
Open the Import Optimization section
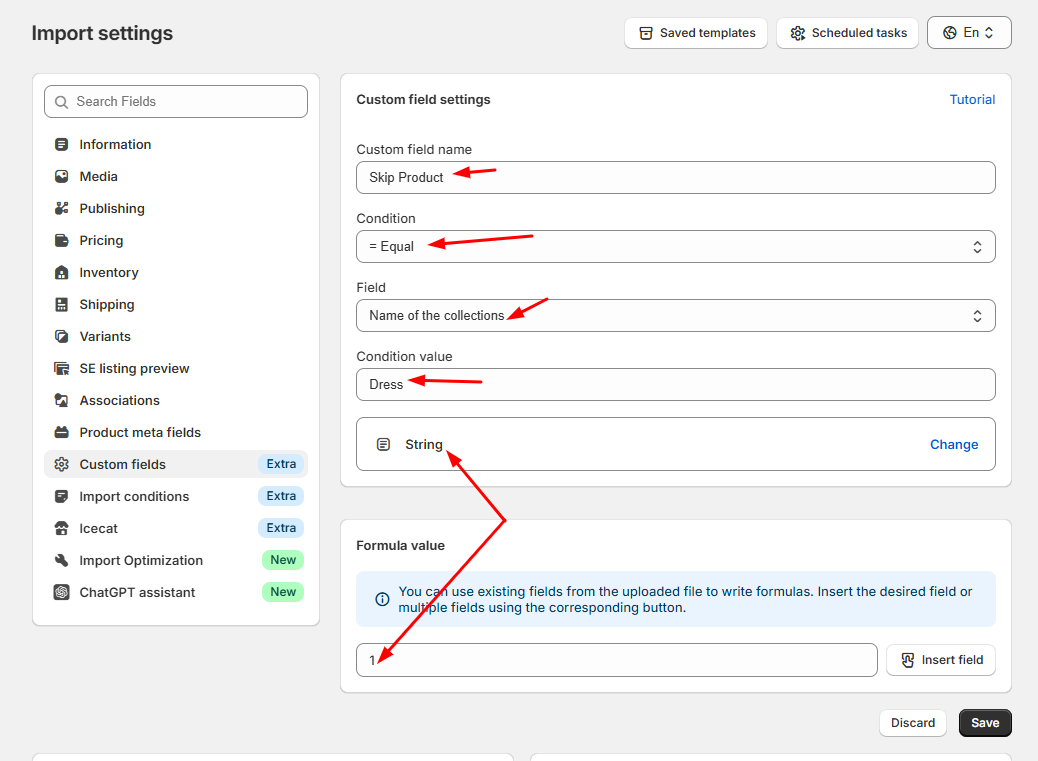pos(176,560)
